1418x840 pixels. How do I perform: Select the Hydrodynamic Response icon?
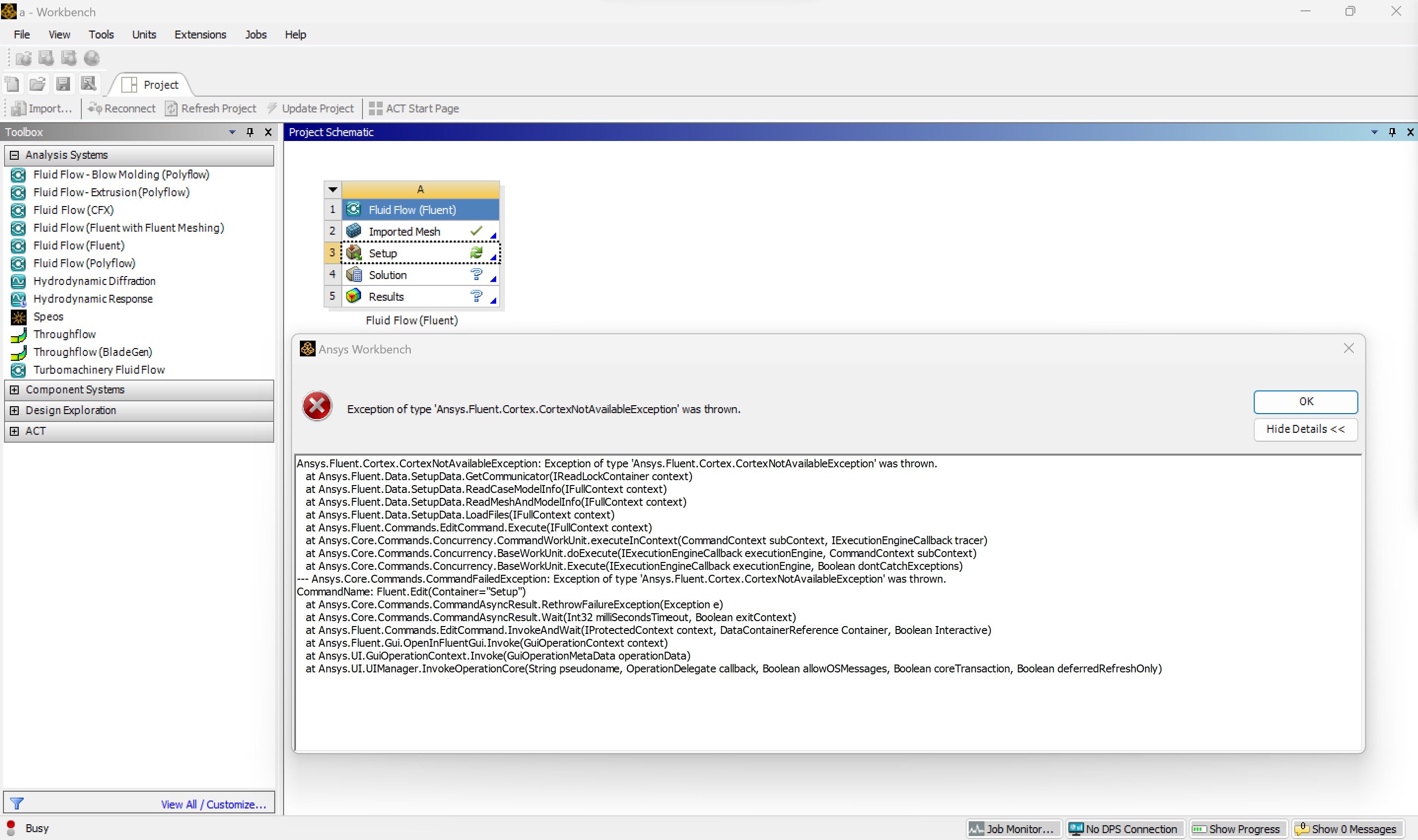tap(18, 299)
